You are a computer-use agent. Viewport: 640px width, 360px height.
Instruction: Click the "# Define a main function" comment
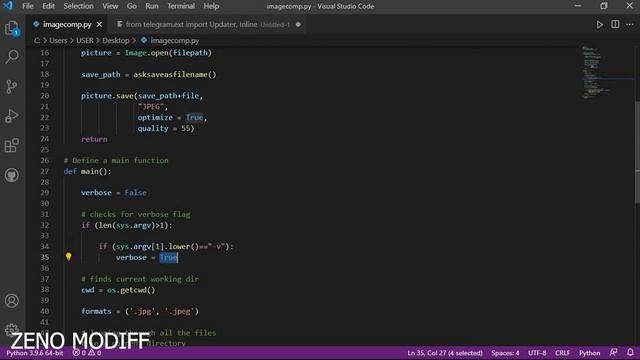[x=116, y=160]
